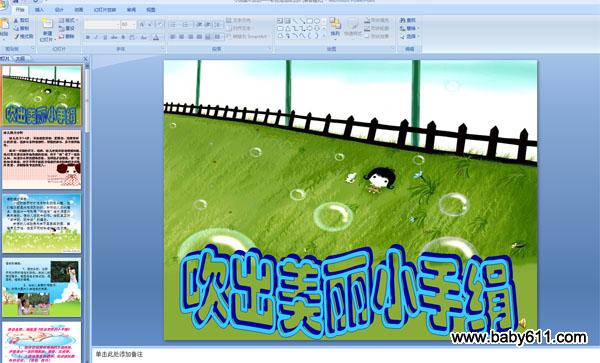The height and width of the screenshot is (363, 600).
Task: Toggle center text alignment
Action: click(181, 37)
